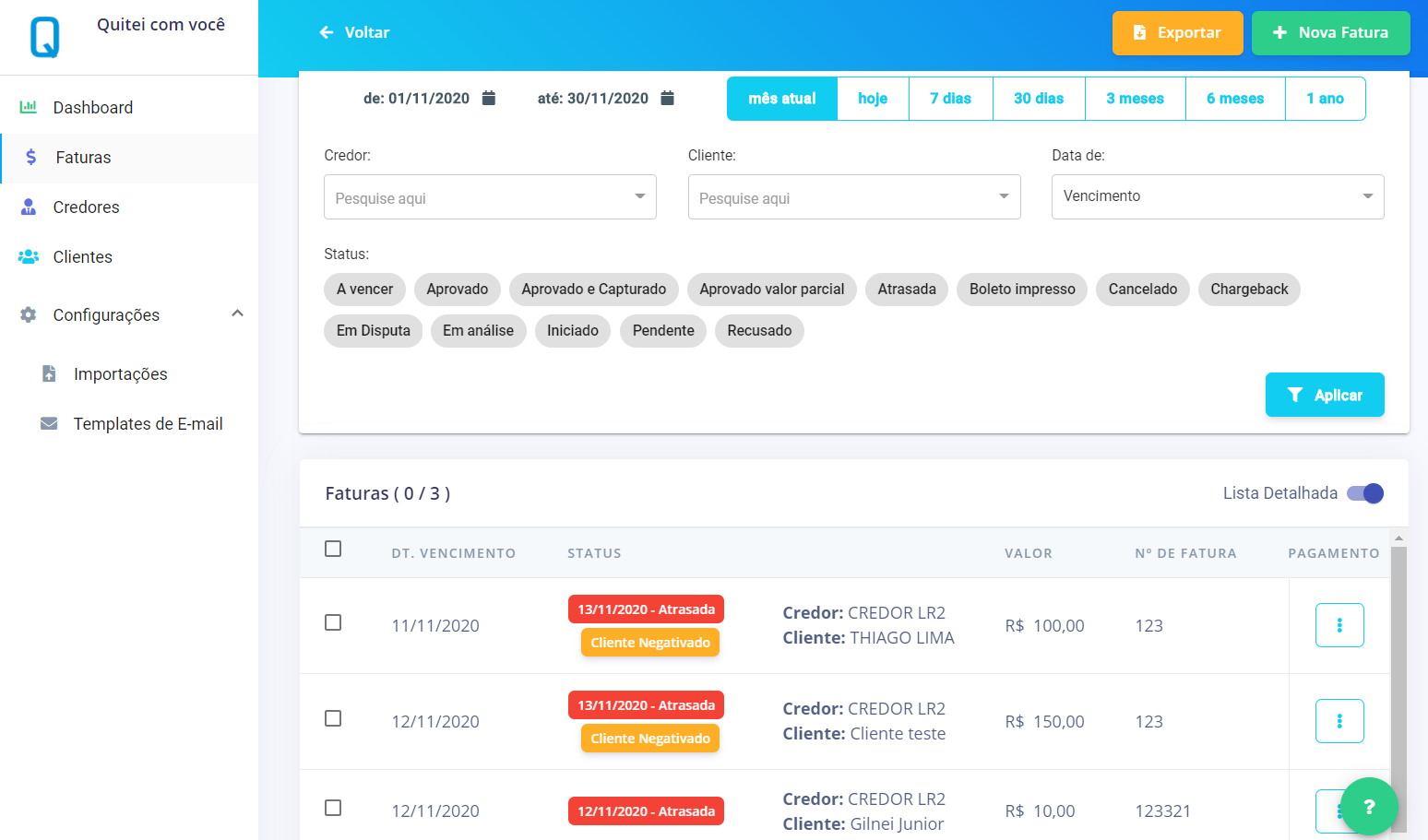This screenshot has width=1428, height=840.
Task: Click the Credores person icon
Action: (x=29, y=207)
